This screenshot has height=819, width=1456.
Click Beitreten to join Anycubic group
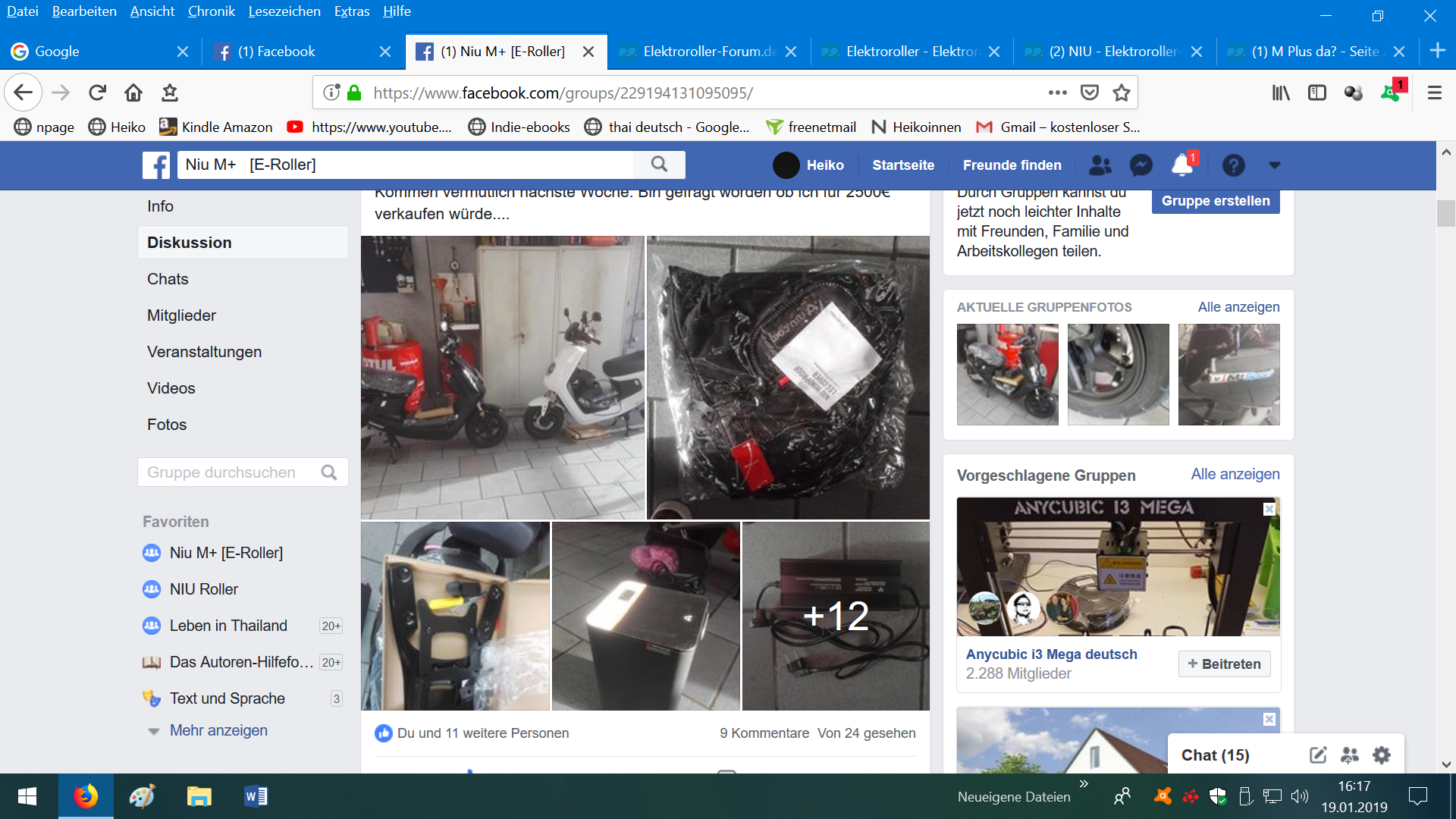pos(1224,664)
